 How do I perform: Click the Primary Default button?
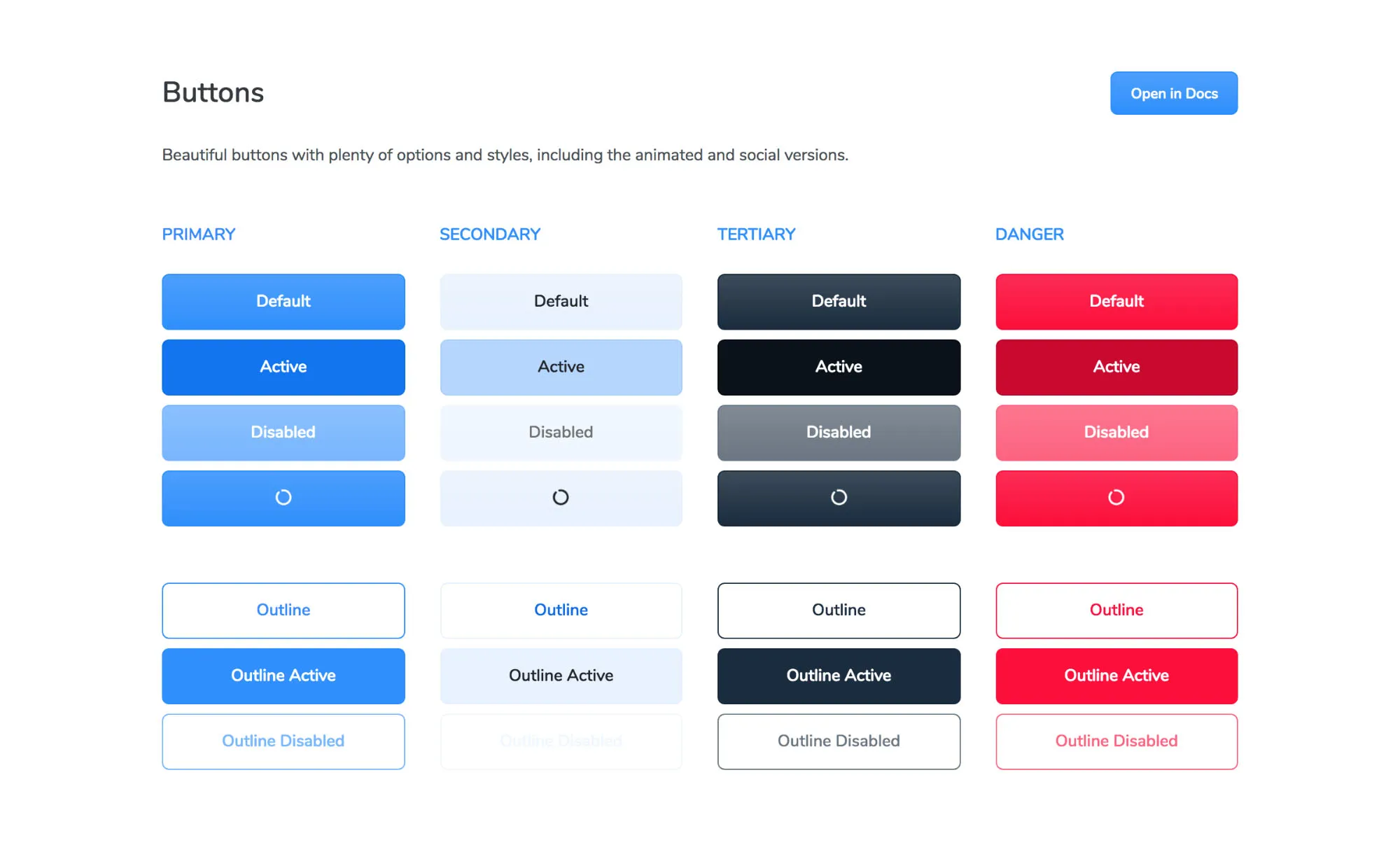(x=283, y=302)
